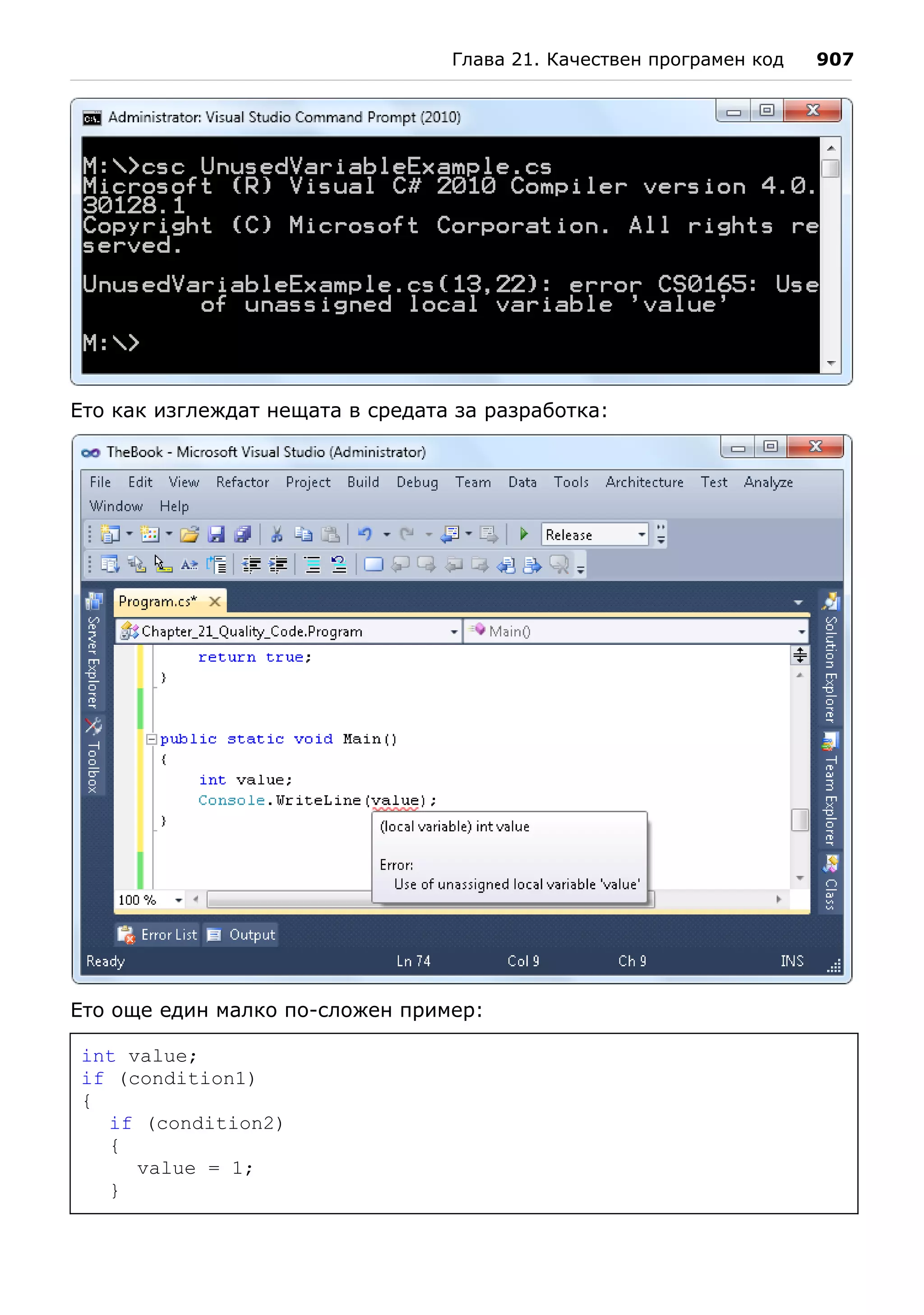Viewport: 924px width, 1315px height.
Task: Open the Debug menu
Action: [417, 482]
